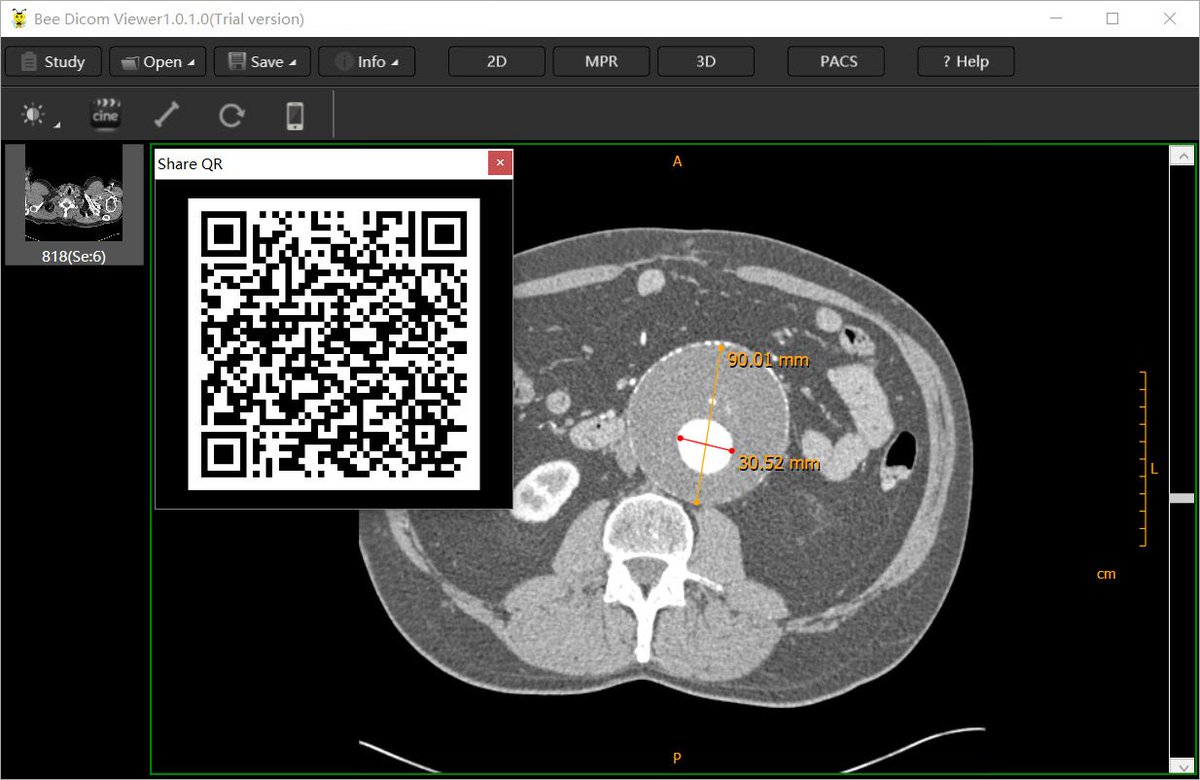Open the Help button
The width and height of the screenshot is (1200, 780).
pos(966,62)
